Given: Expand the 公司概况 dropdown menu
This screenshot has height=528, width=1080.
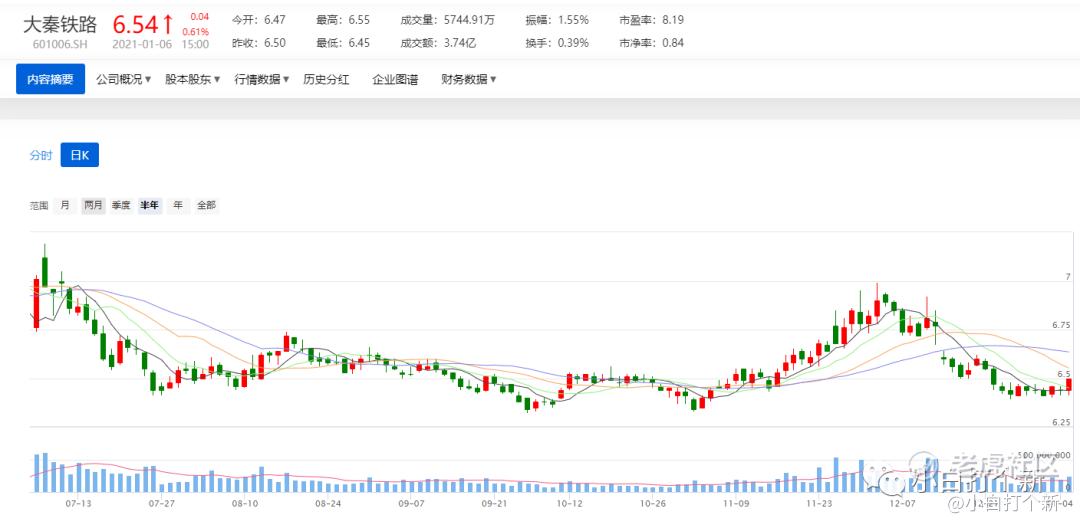Looking at the screenshot, I should point(123,79).
